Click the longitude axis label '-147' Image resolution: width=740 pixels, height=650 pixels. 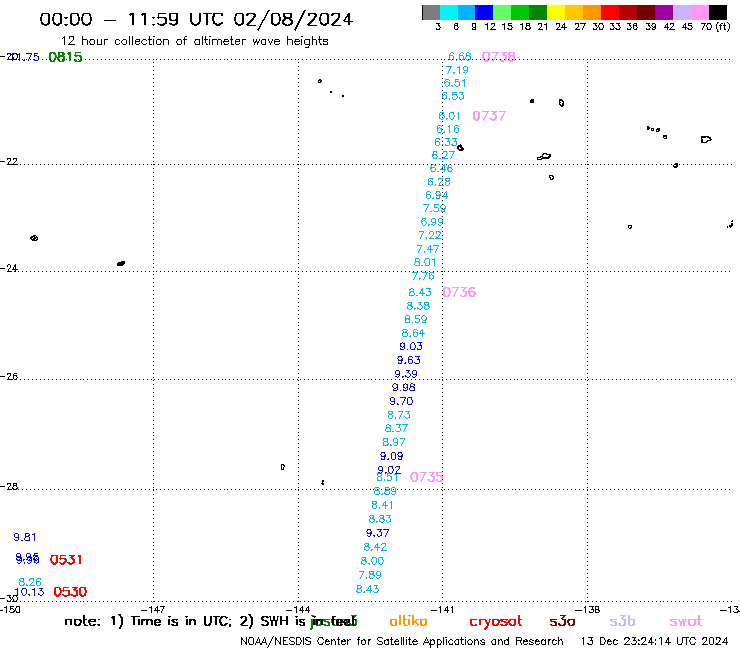tap(153, 609)
